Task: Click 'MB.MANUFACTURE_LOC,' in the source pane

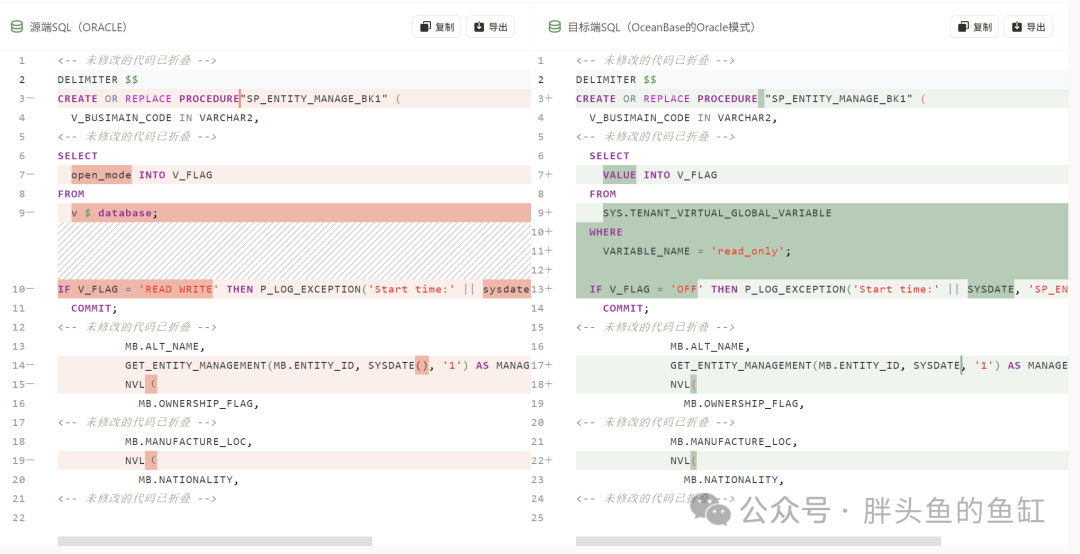Action: [x=189, y=442]
